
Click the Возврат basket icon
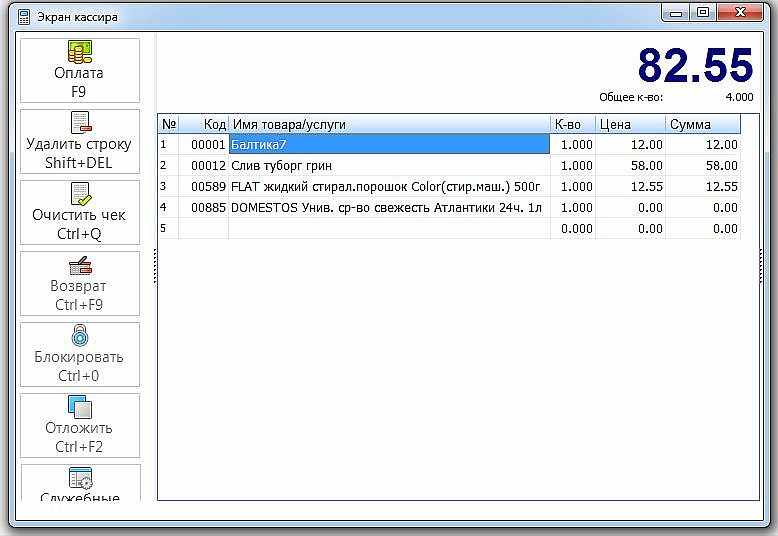click(x=80, y=266)
